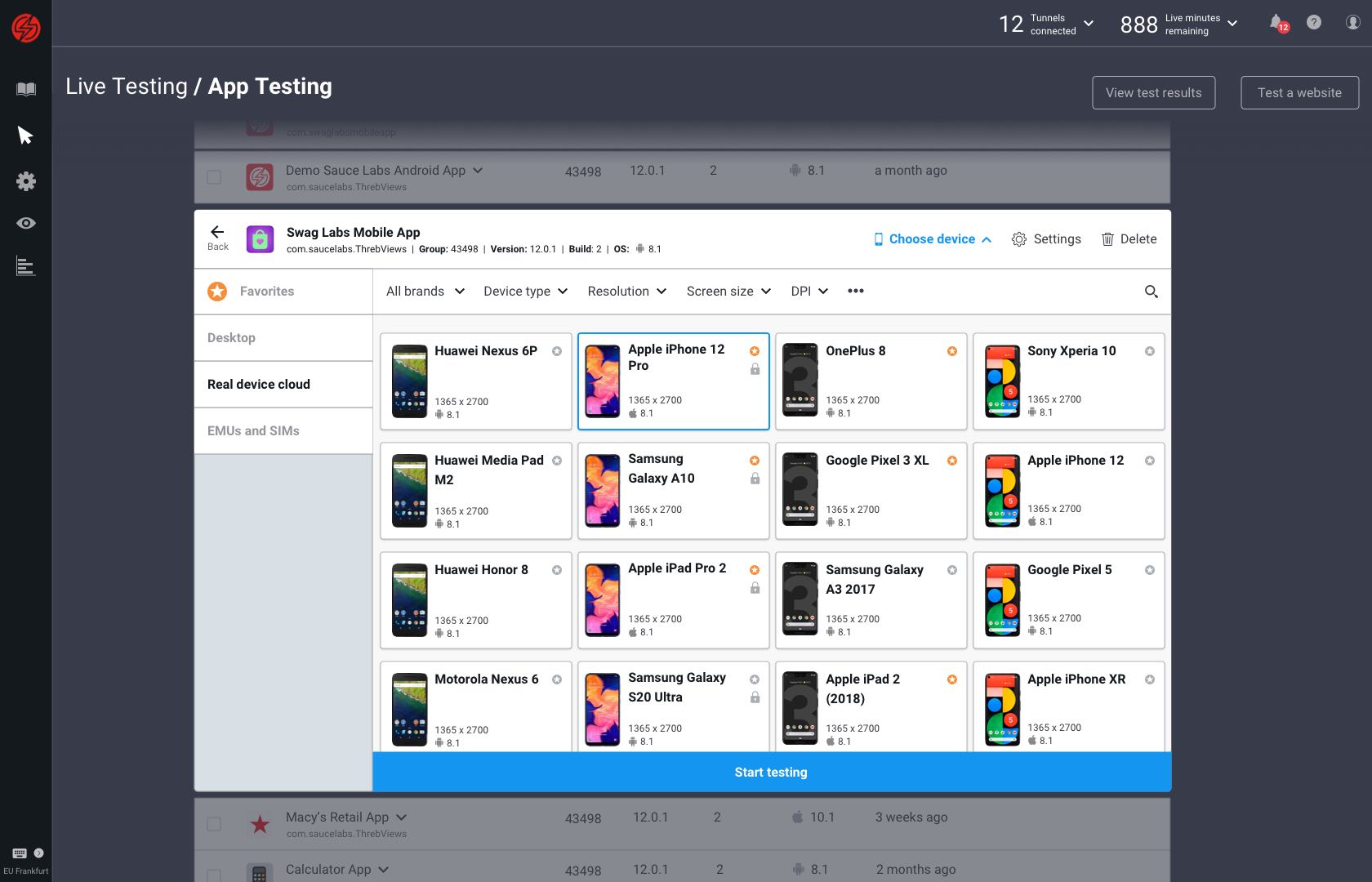Open the Device type dropdown
Image resolution: width=1372 pixels, height=882 pixels.
pos(525,292)
